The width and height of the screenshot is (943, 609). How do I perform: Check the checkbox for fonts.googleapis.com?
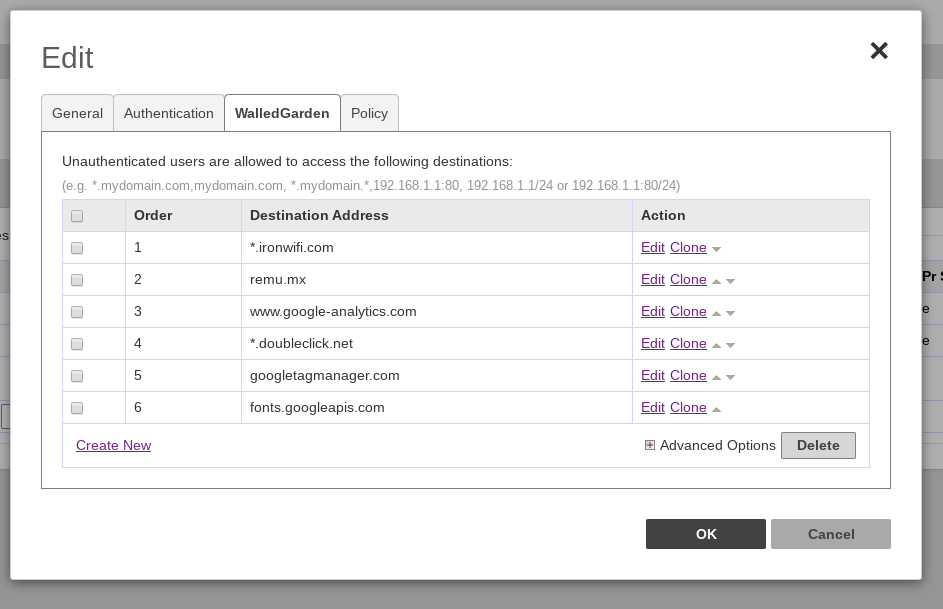(77, 408)
